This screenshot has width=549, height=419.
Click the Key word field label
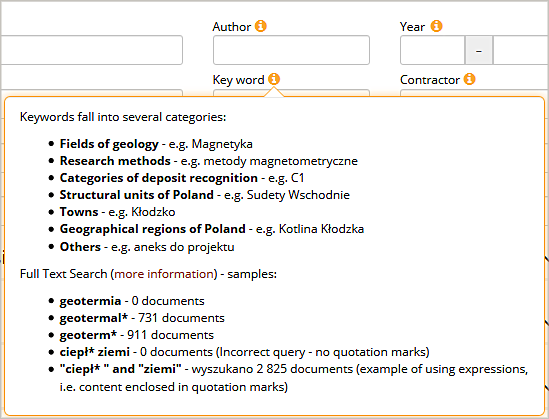click(238, 80)
